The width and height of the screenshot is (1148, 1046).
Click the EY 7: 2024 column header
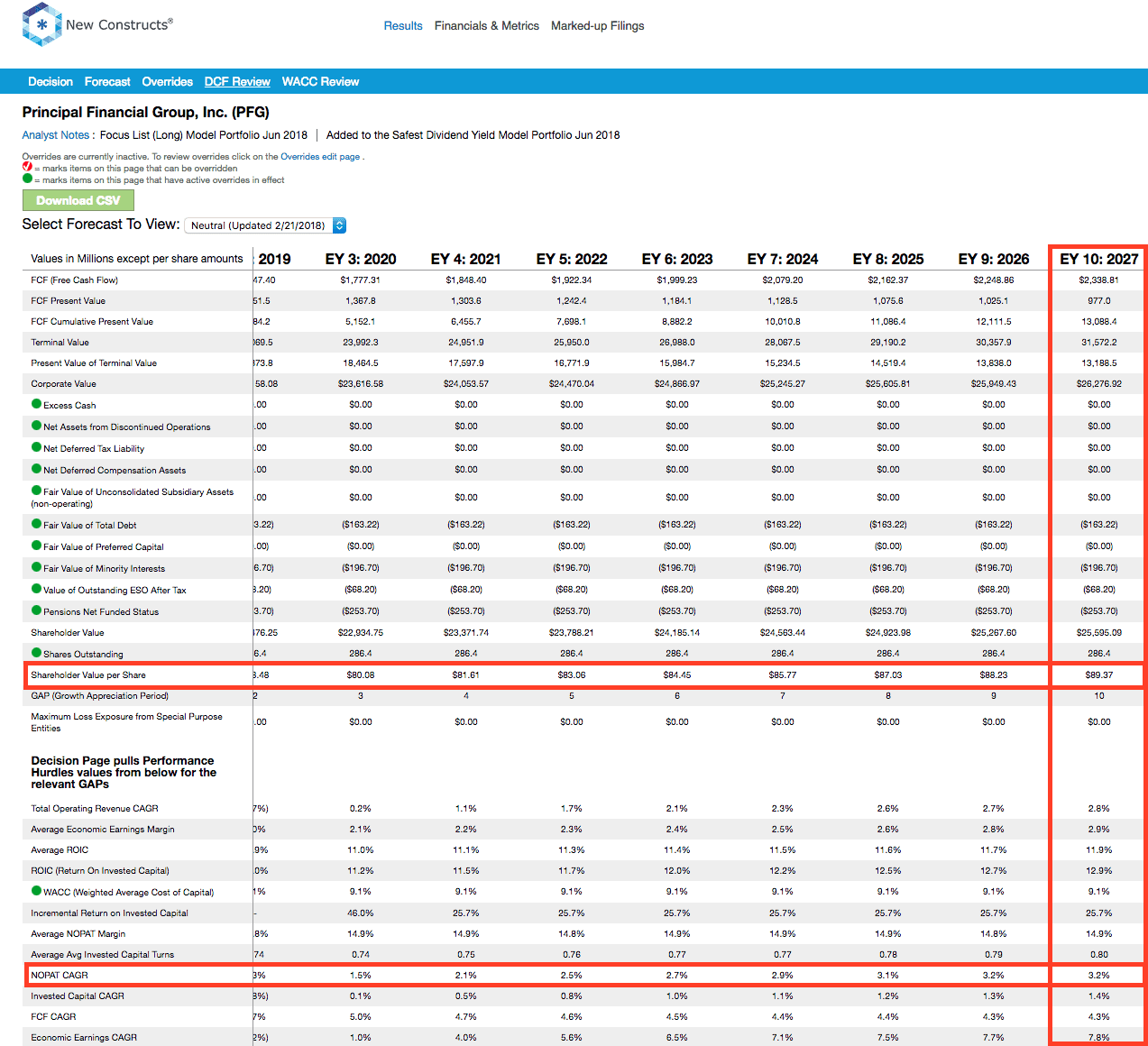coord(783,259)
